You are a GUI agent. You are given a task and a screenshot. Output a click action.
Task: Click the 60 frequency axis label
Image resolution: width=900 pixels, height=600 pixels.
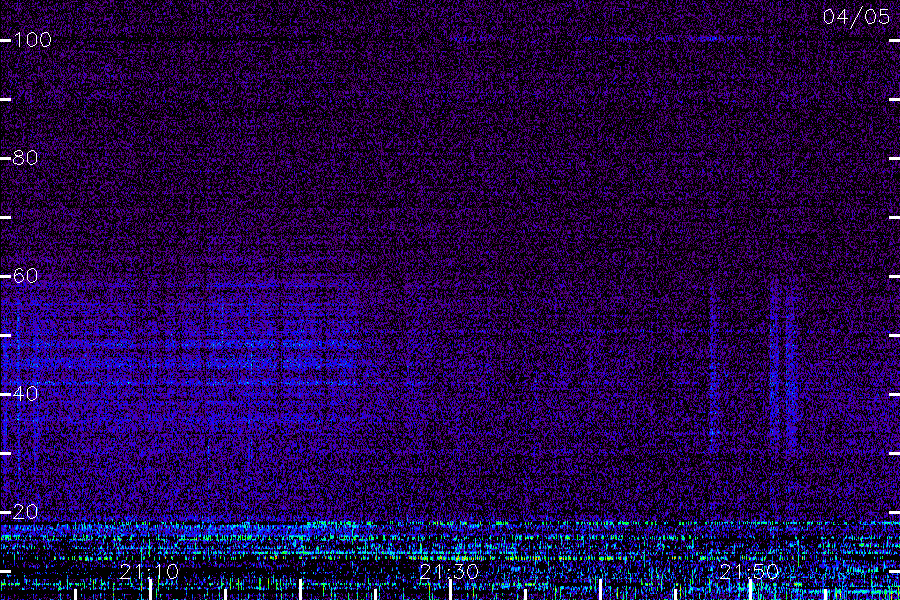point(25,276)
